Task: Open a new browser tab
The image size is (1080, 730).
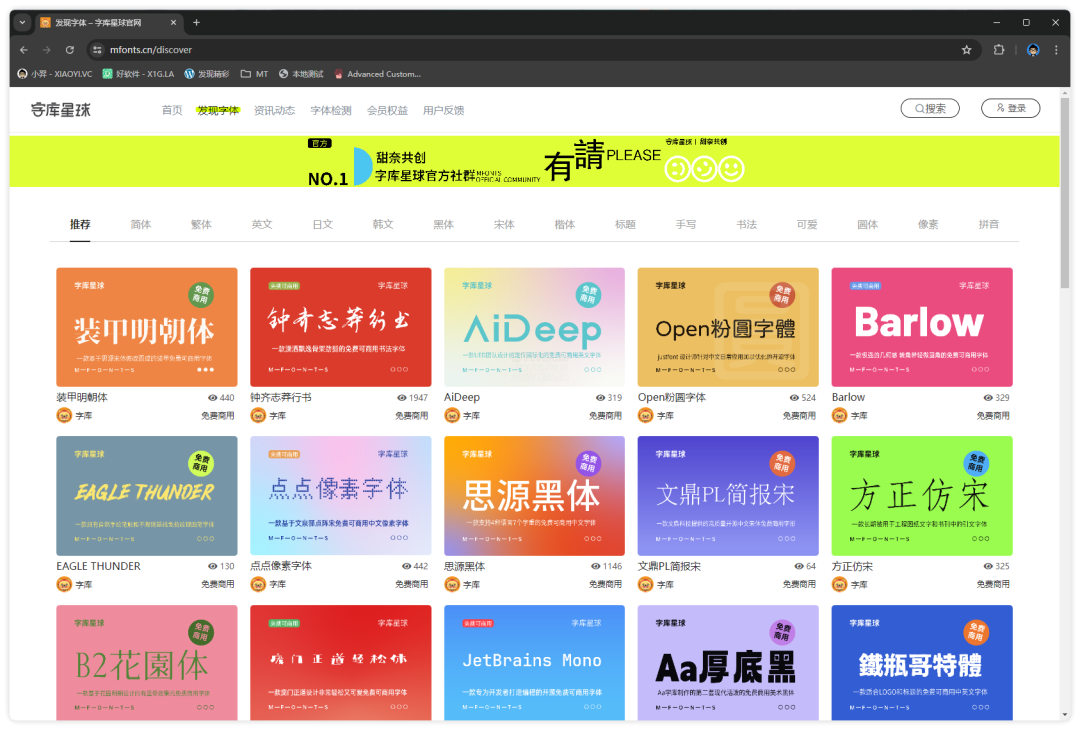Action: pyautogui.click(x=196, y=23)
